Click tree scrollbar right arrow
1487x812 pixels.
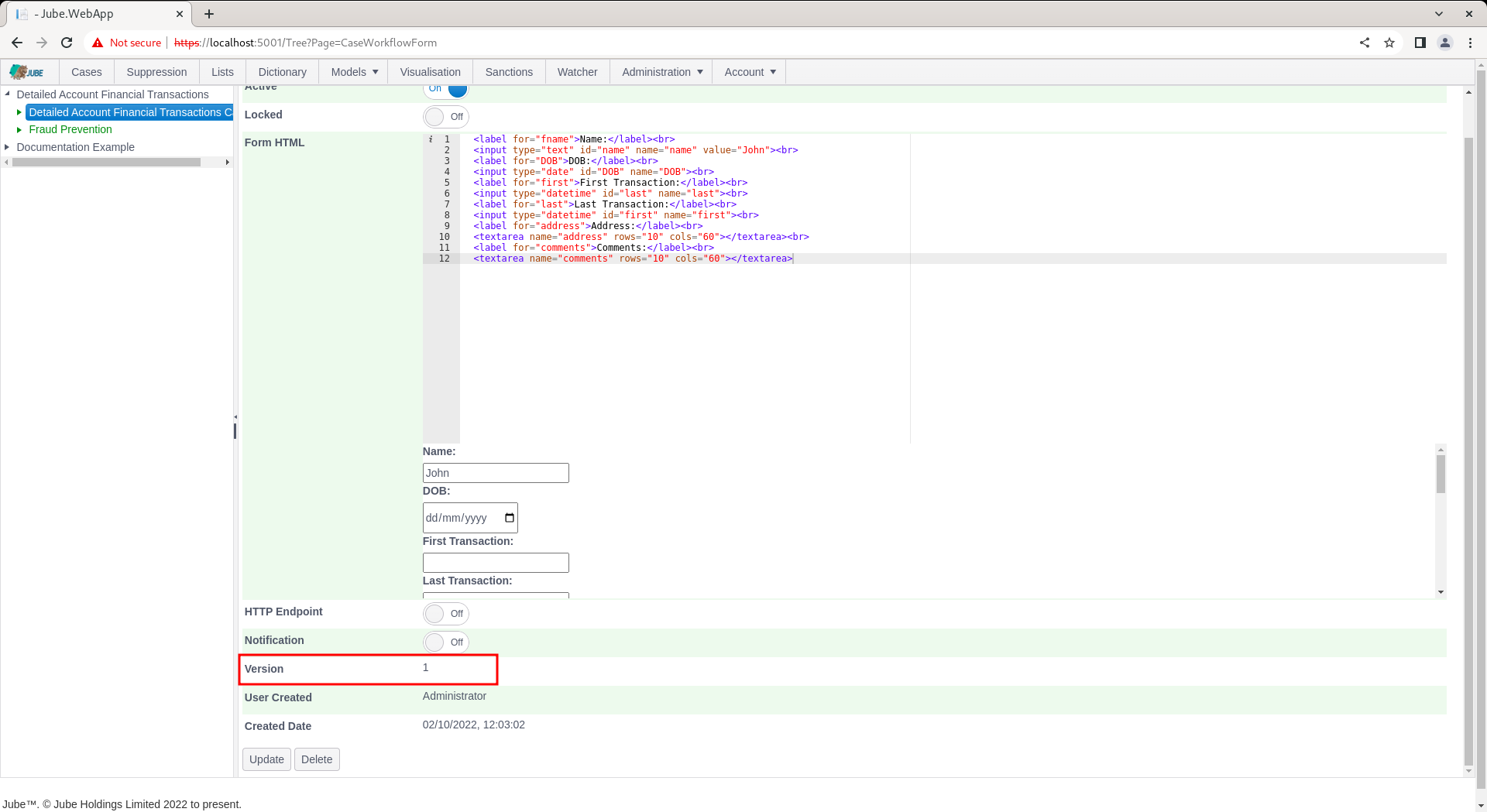click(227, 163)
